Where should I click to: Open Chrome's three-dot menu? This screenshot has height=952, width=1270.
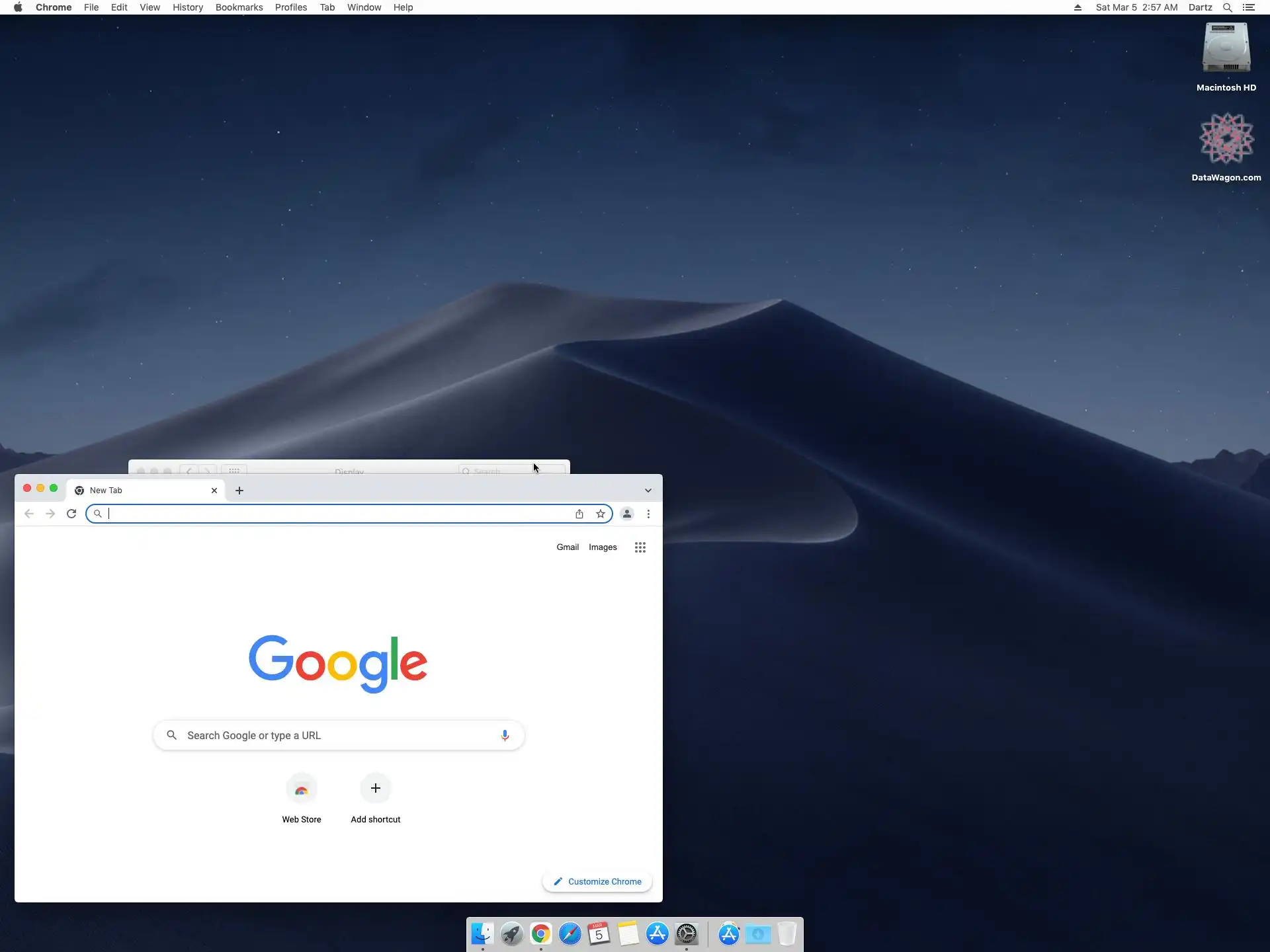click(x=648, y=514)
